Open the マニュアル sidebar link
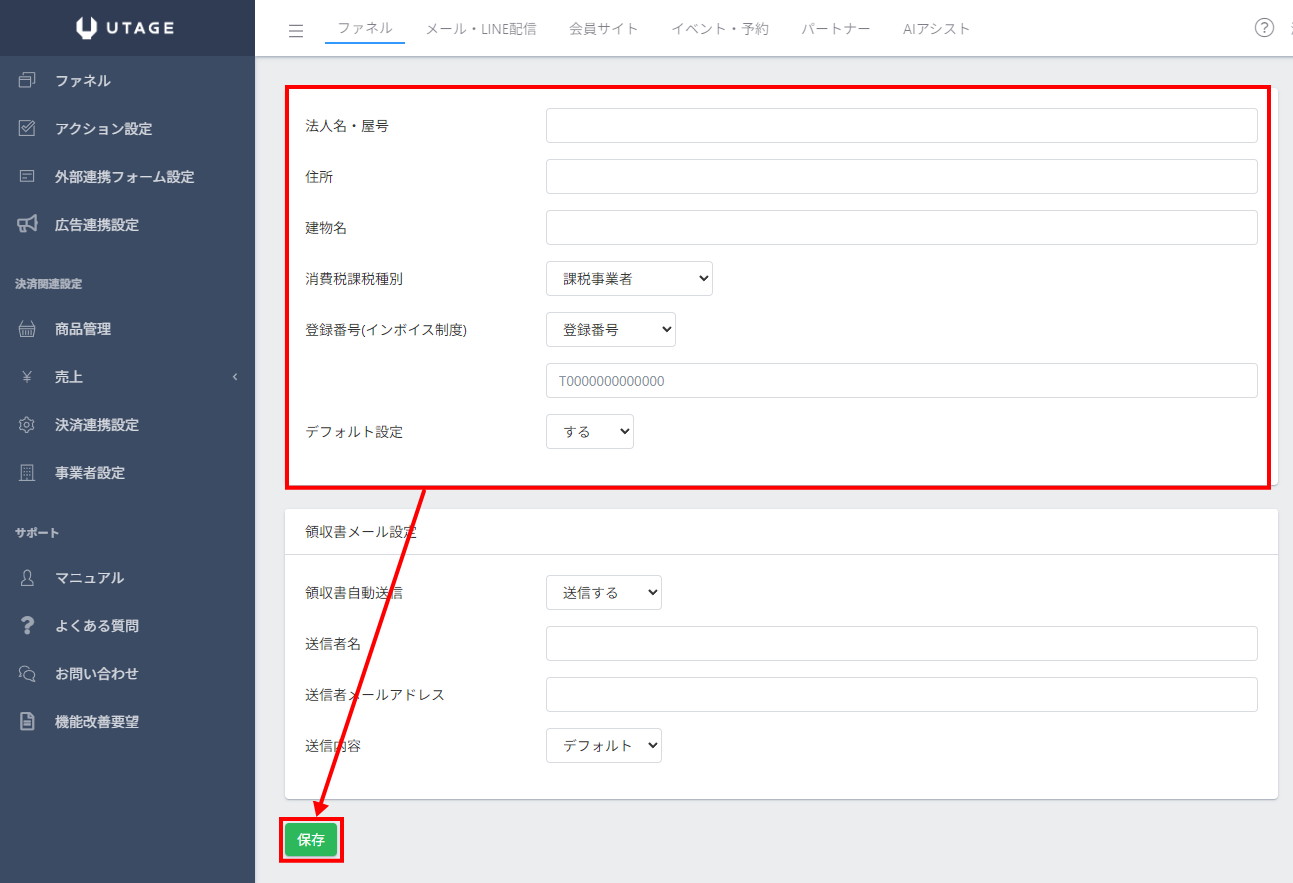The width and height of the screenshot is (1293, 883). (89, 578)
